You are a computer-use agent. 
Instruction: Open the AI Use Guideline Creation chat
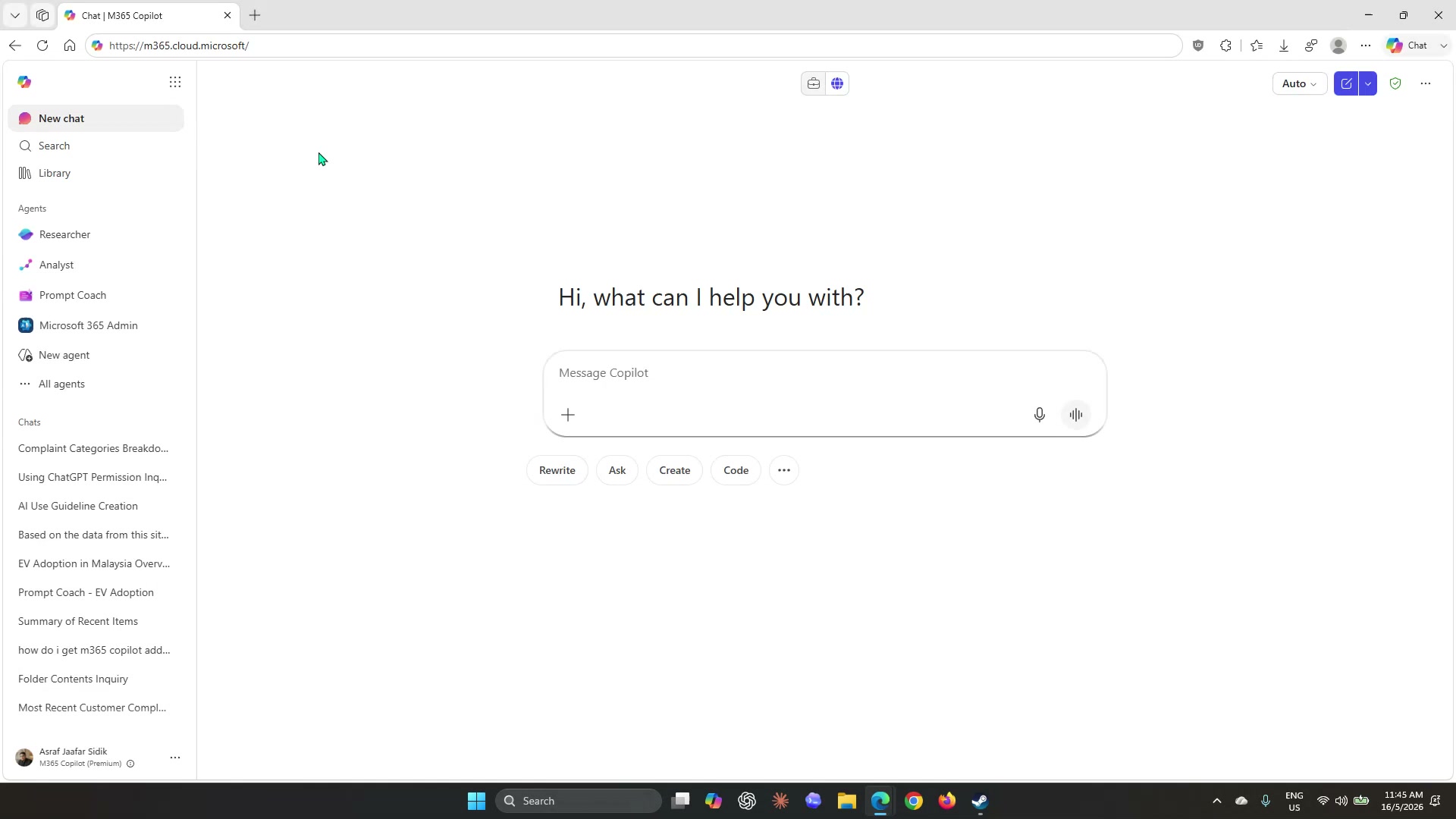(96, 506)
